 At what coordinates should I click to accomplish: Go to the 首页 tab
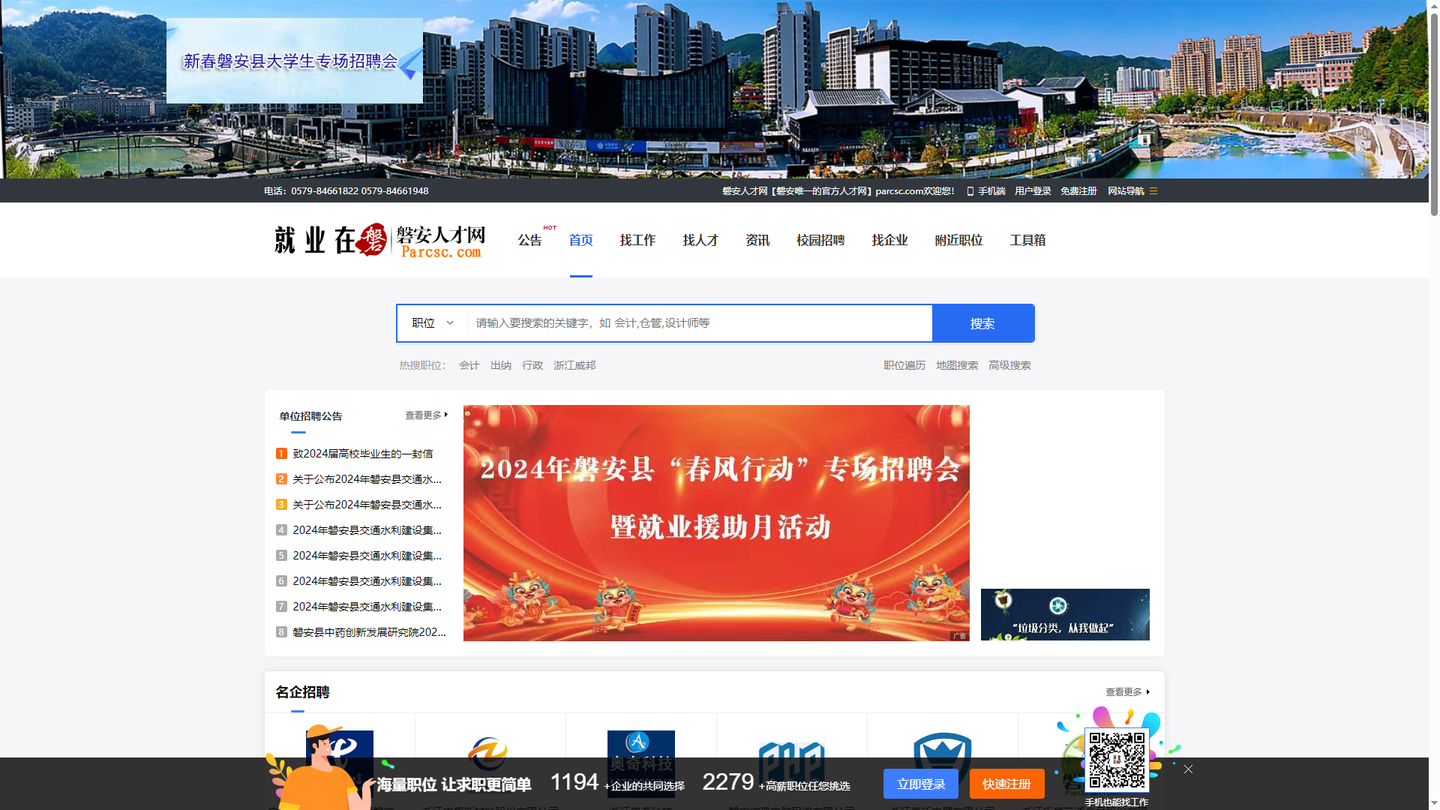tap(581, 240)
